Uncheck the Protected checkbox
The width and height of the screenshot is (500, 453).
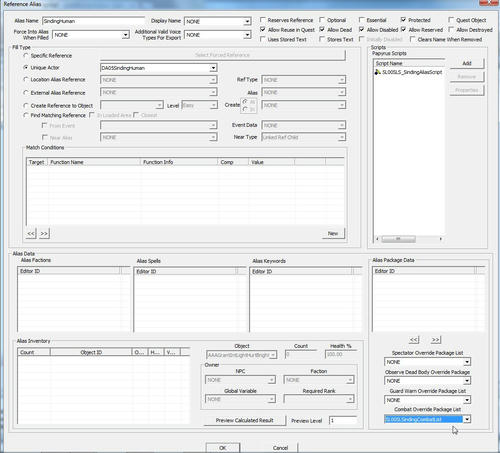coord(403,20)
